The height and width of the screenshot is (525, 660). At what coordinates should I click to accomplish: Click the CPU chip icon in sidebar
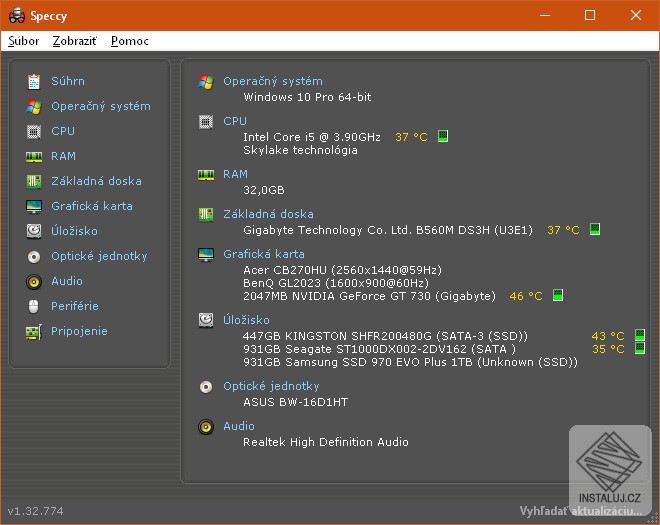[x=34, y=131]
